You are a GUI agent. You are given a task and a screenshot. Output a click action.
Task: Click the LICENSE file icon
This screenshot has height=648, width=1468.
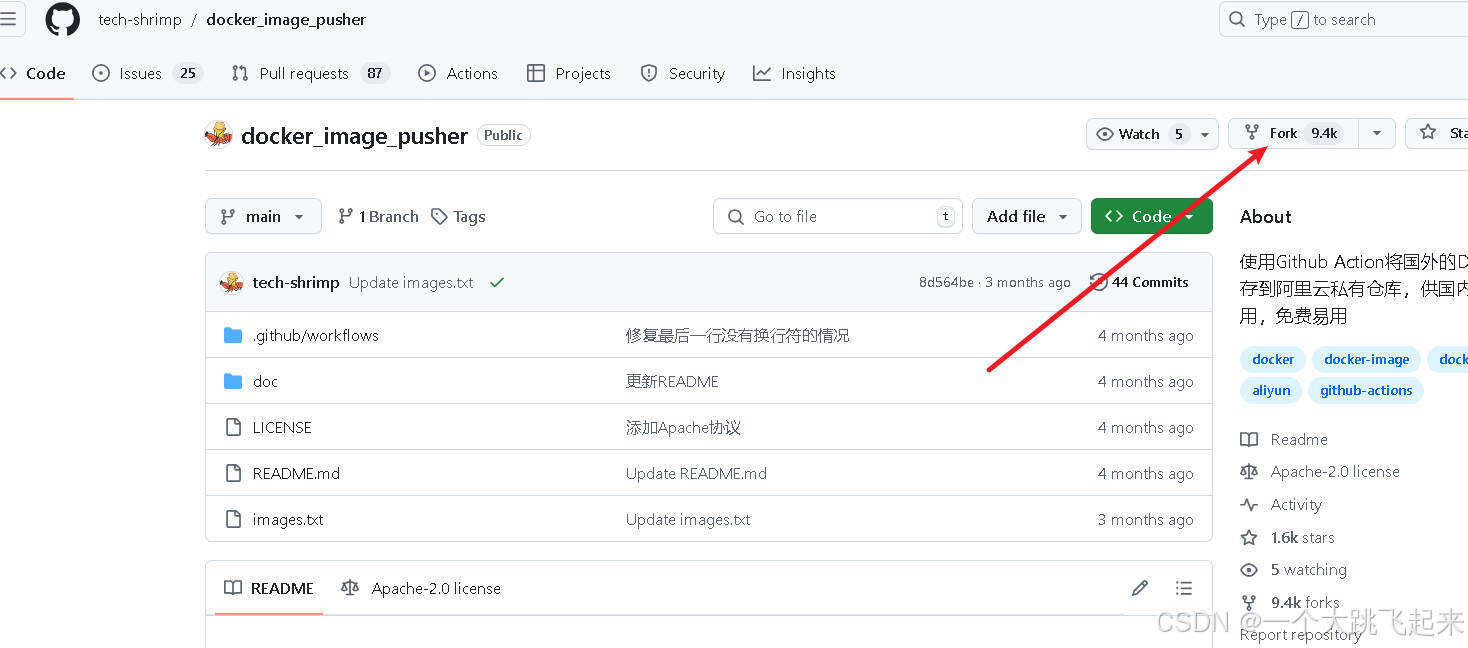233,428
